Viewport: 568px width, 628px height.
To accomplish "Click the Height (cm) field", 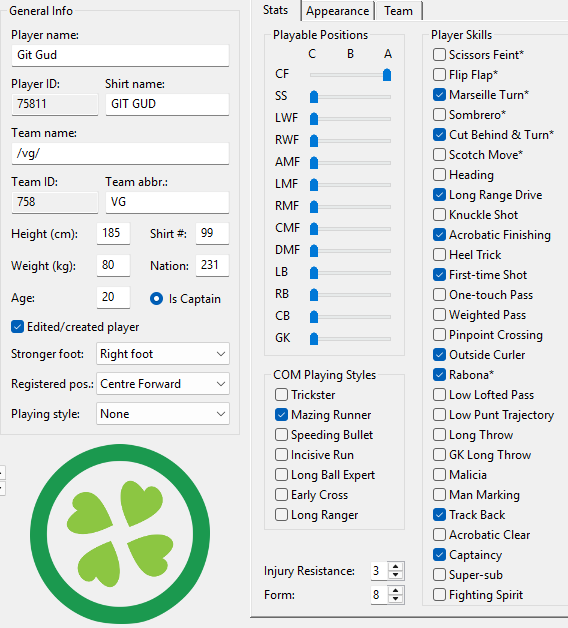I will point(113,233).
